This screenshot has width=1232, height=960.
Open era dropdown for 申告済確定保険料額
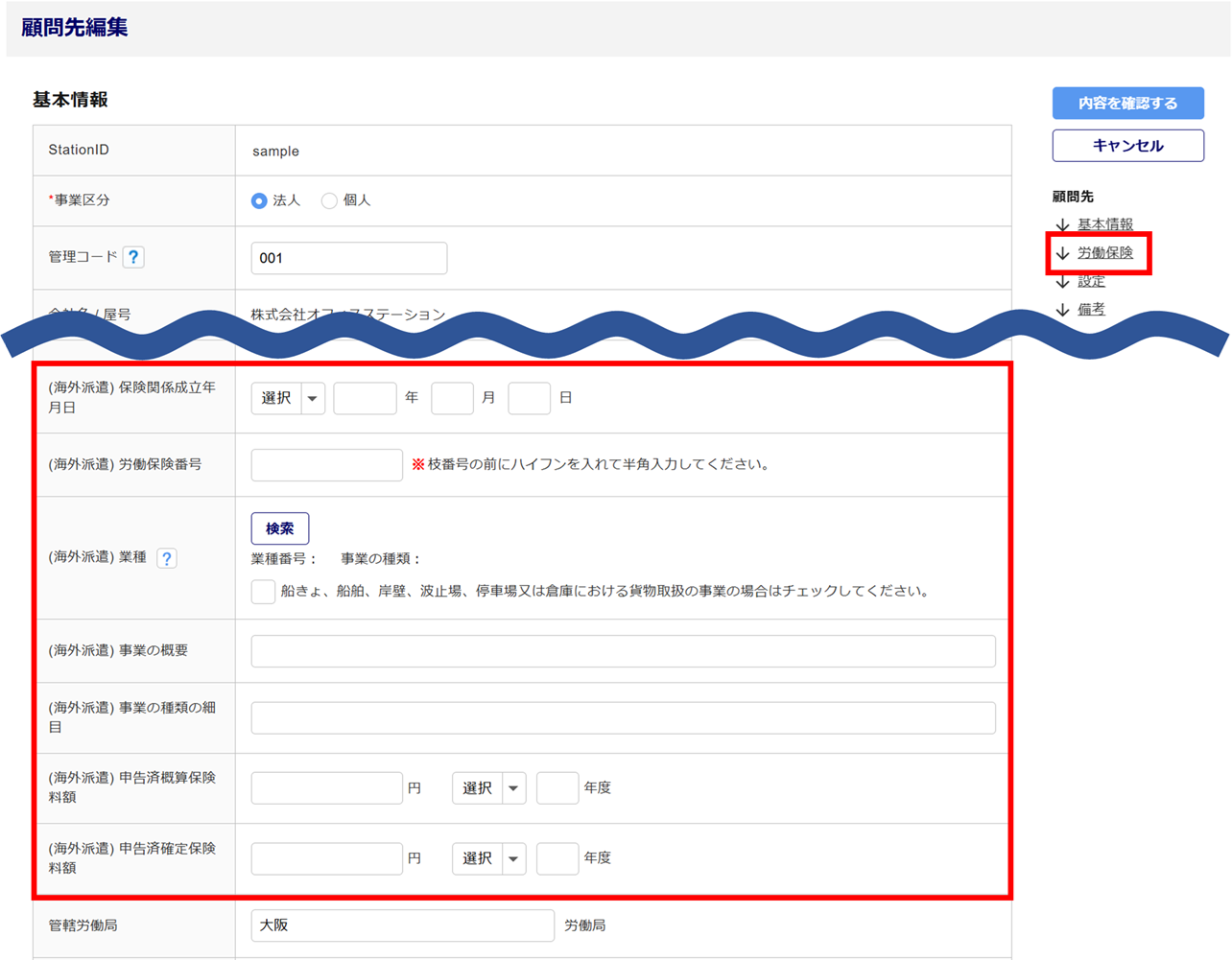tap(488, 858)
